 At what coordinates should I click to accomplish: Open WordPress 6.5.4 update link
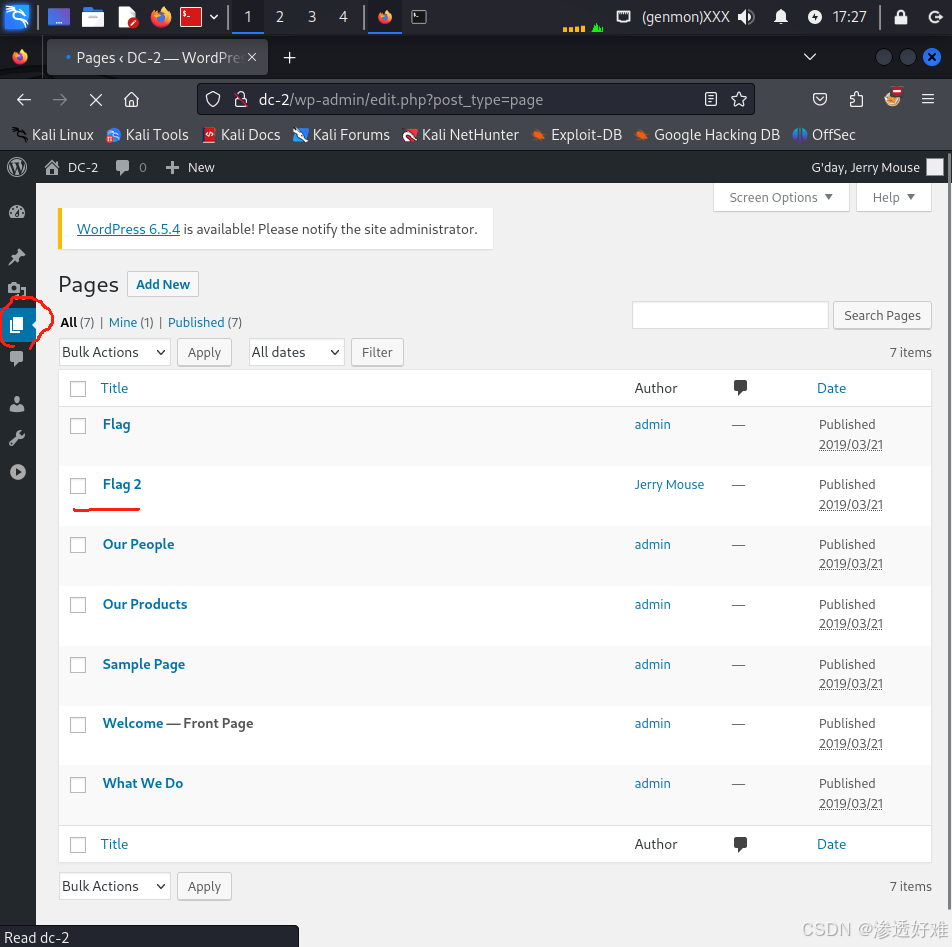(128, 229)
